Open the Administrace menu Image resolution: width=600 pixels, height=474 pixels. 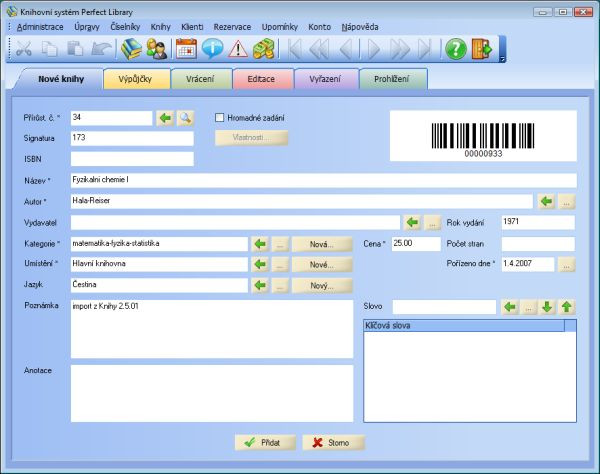[x=40, y=27]
